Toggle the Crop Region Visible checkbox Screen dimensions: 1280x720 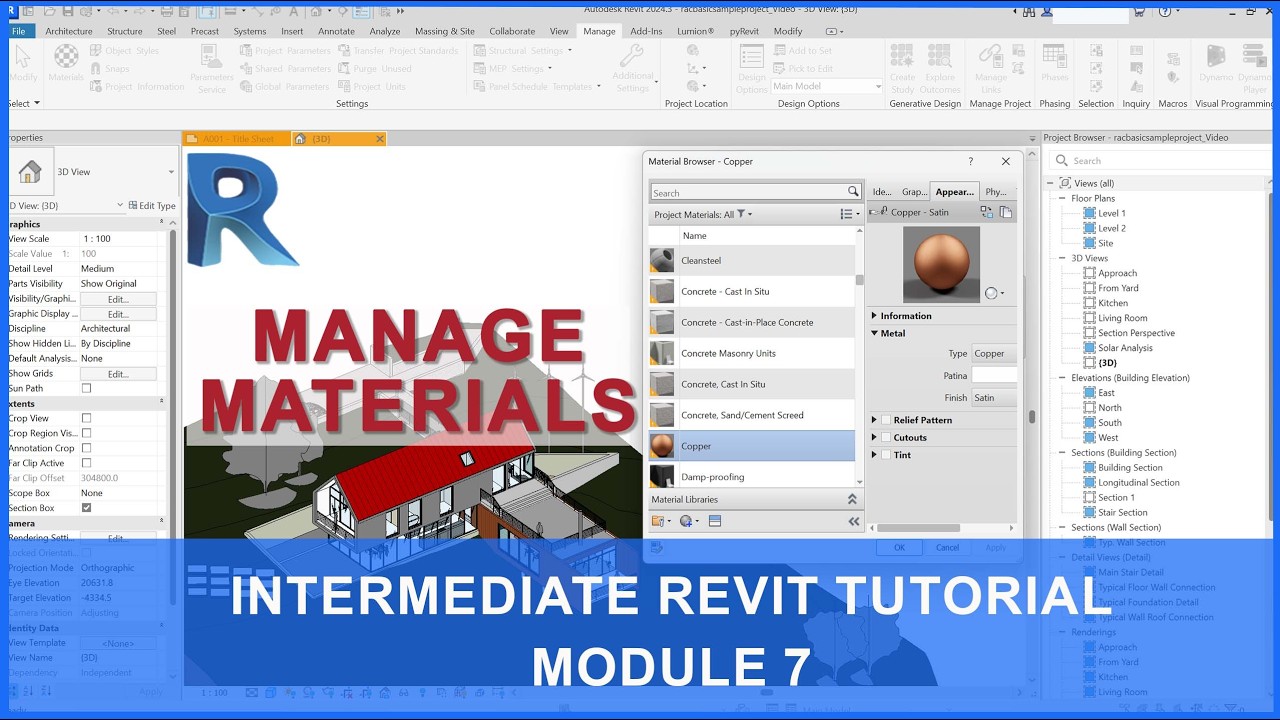86,433
